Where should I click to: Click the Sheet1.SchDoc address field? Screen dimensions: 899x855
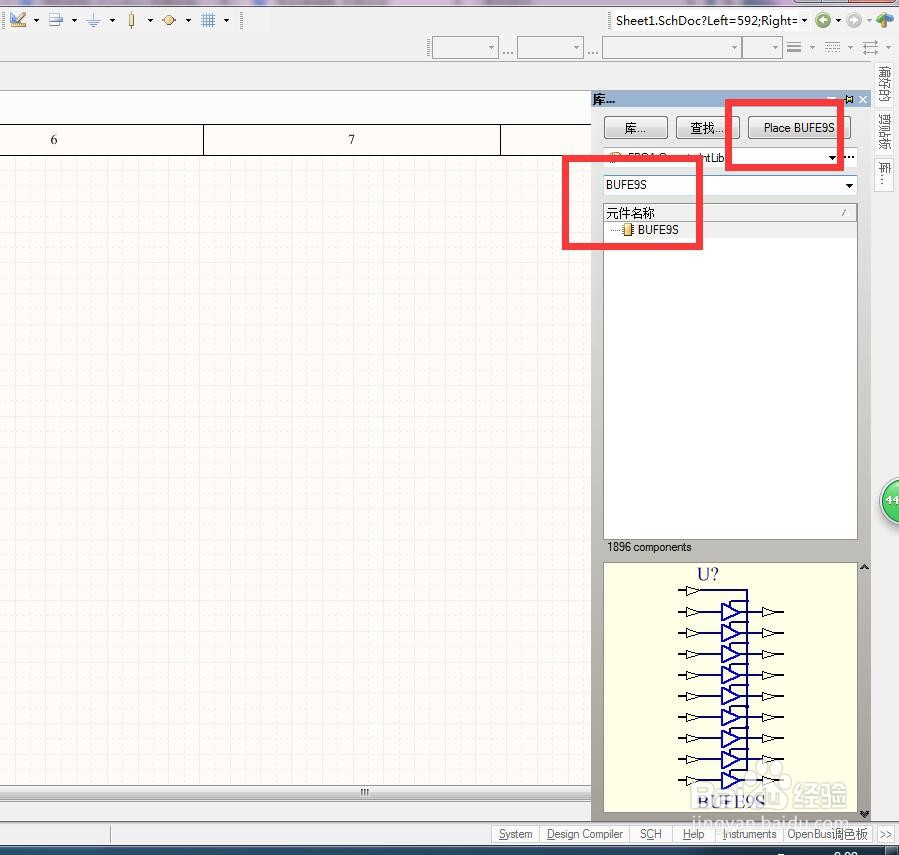pos(706,21)
